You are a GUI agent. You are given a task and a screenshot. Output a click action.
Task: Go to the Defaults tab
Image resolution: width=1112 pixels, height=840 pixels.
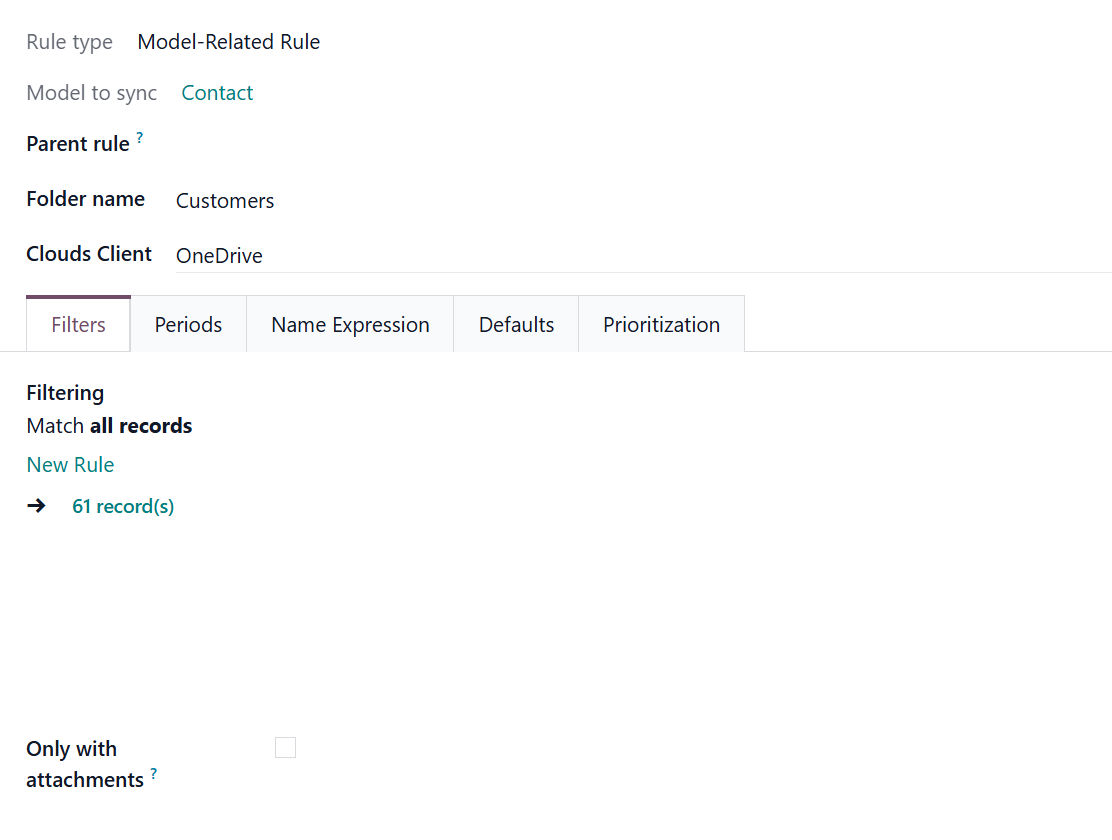click(x=516, y=325)
